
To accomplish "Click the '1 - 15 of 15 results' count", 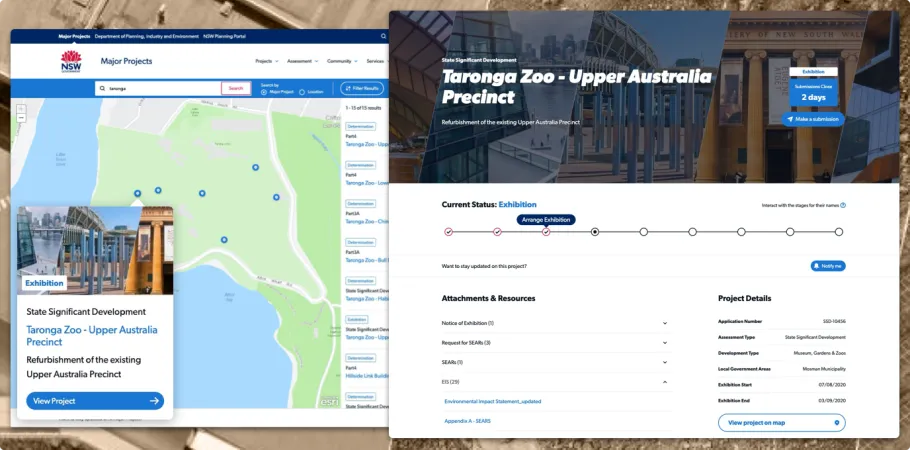I will click(x=363, y=108).
